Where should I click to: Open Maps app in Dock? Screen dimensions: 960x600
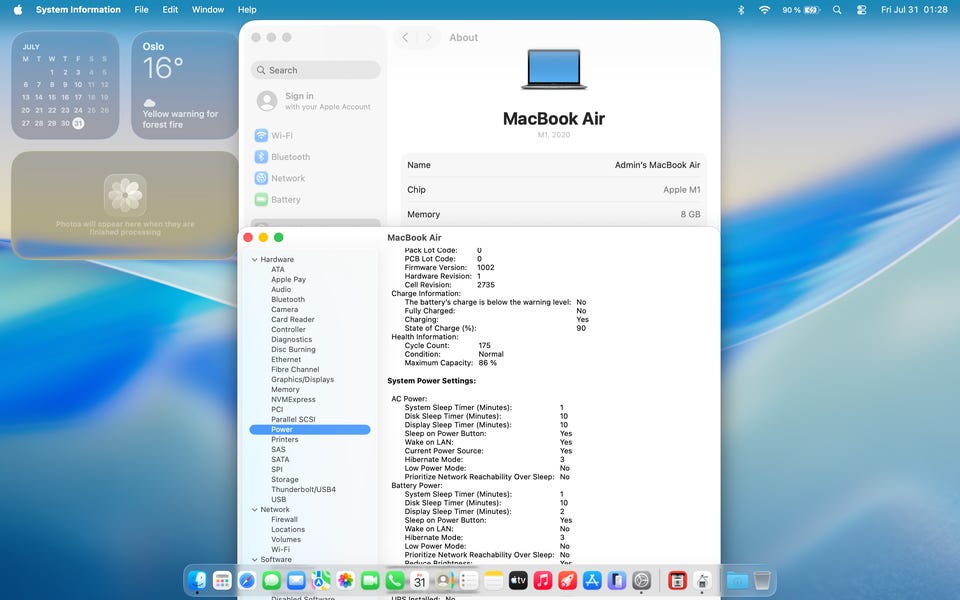(321, 580)
